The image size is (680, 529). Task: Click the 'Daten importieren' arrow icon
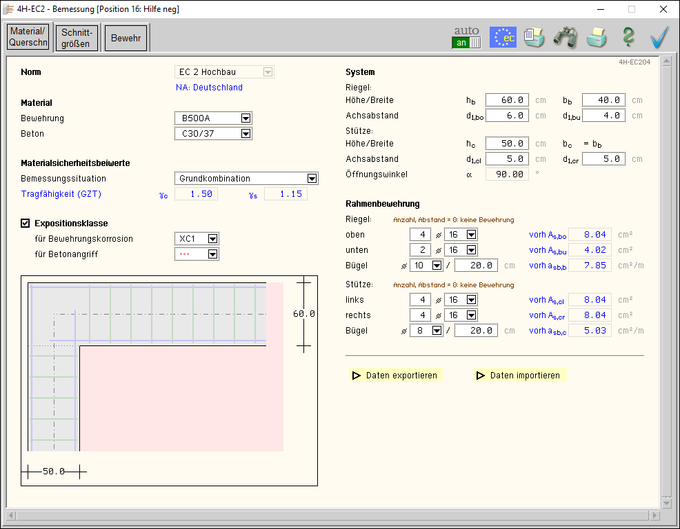(x=481, y=375)
